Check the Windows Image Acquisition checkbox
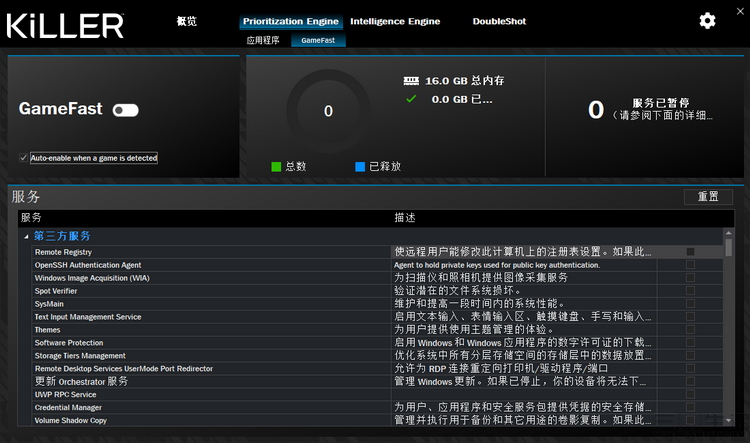The image size is (750, 443). [x=690, y=277]
